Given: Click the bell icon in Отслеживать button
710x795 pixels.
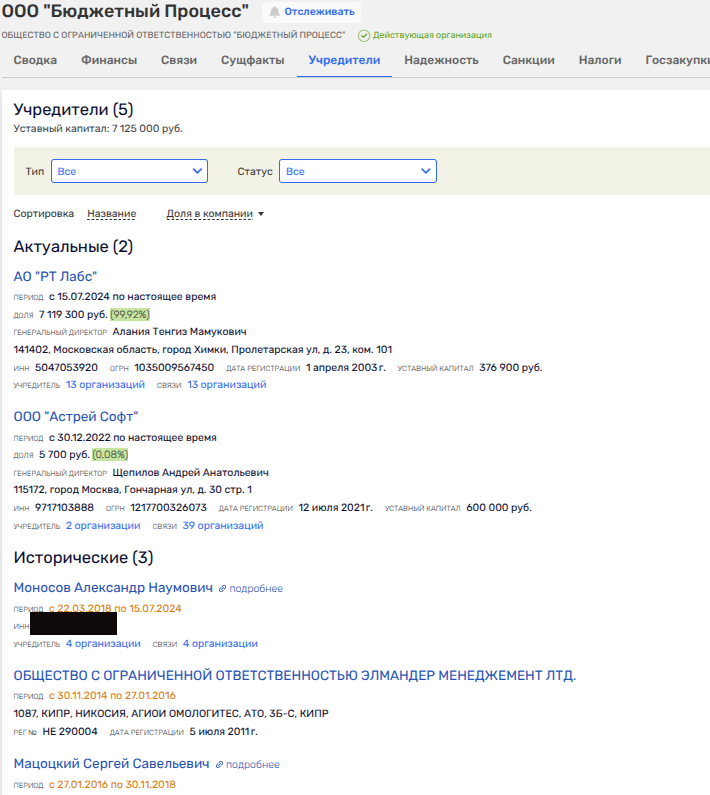Looking at the screenshot, I should click(x=274, y=12).
